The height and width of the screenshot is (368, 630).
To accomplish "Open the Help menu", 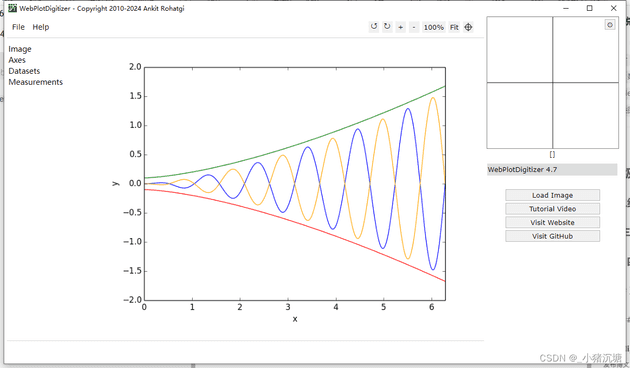I will (41, 27).
